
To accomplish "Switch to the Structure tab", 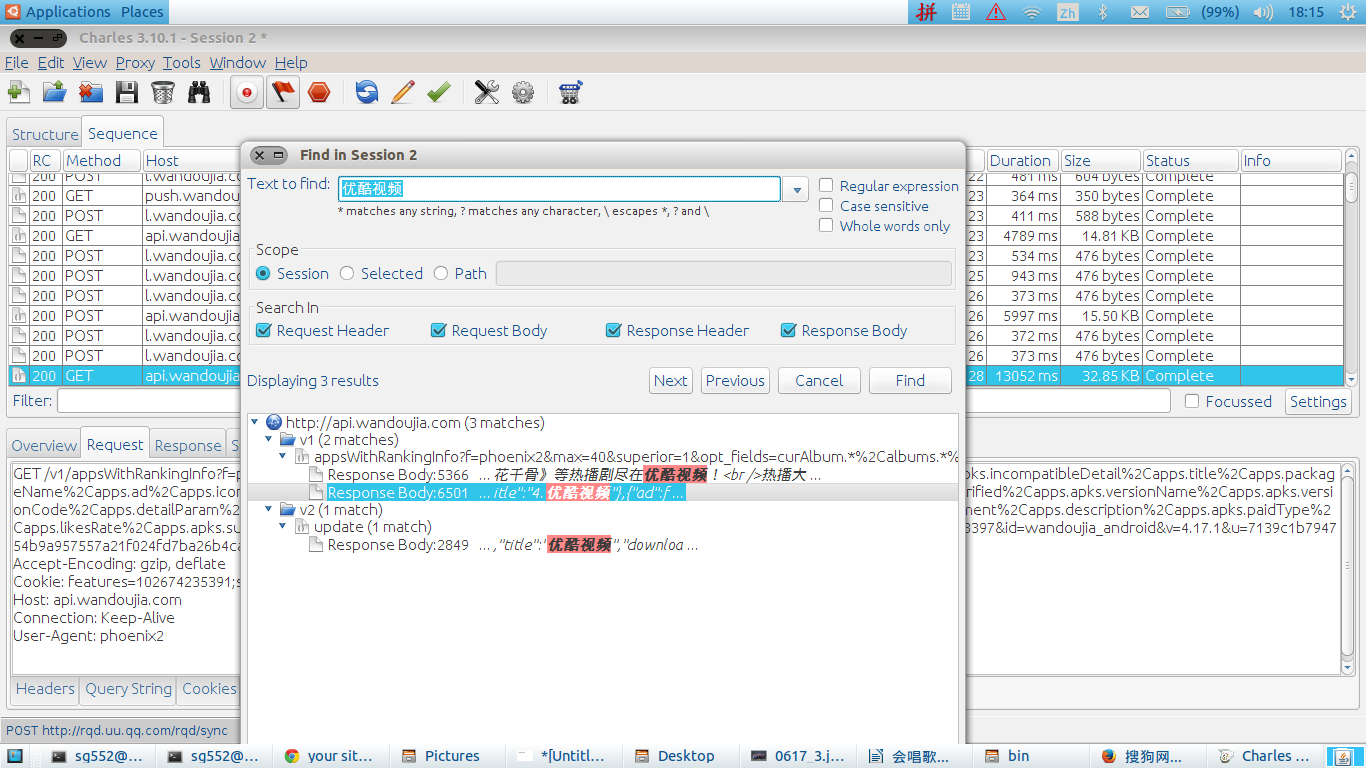I will click(43, 132).
